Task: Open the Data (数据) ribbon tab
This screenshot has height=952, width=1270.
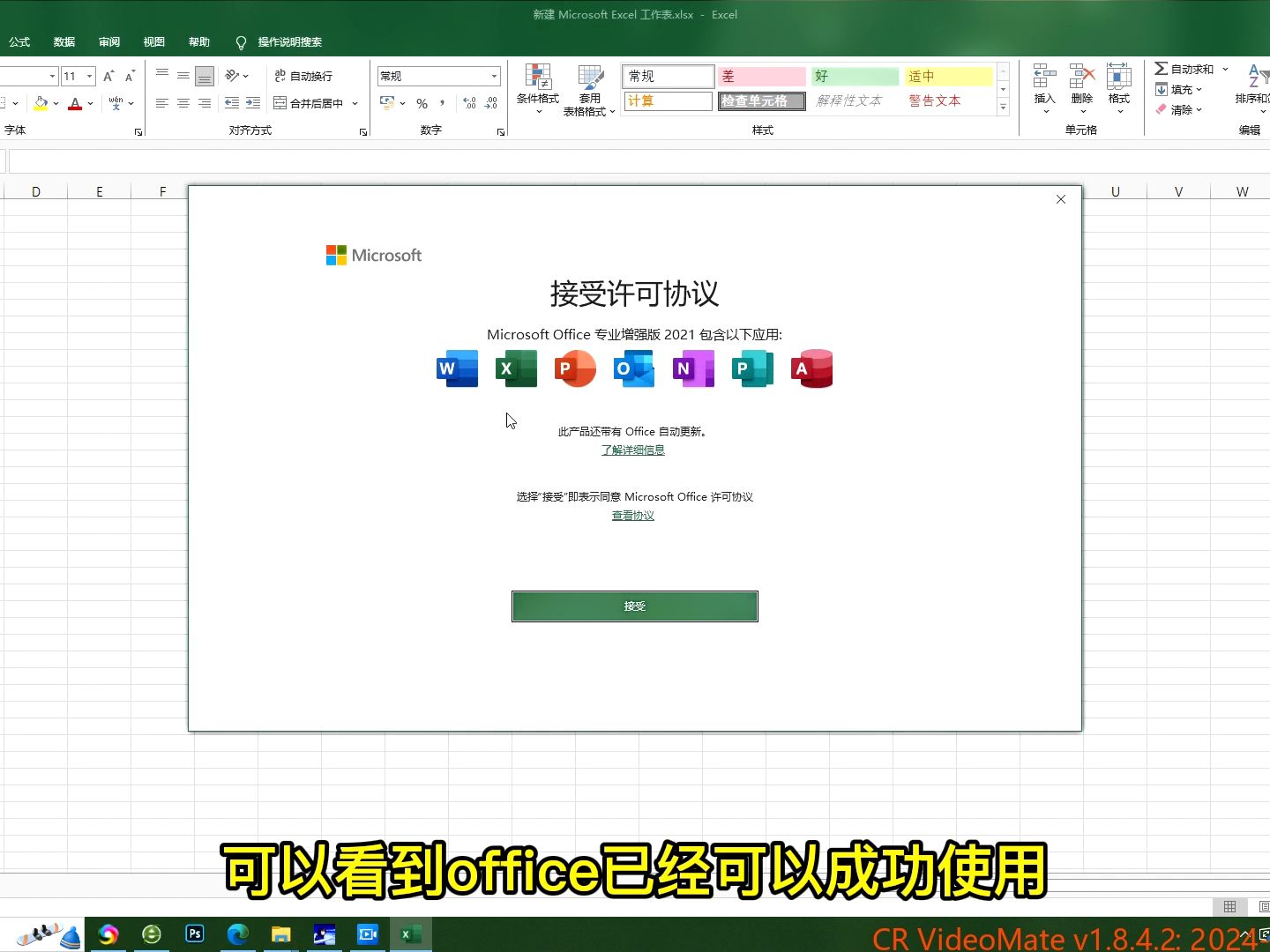Action: pyautogui.click(x=64, y=41)
